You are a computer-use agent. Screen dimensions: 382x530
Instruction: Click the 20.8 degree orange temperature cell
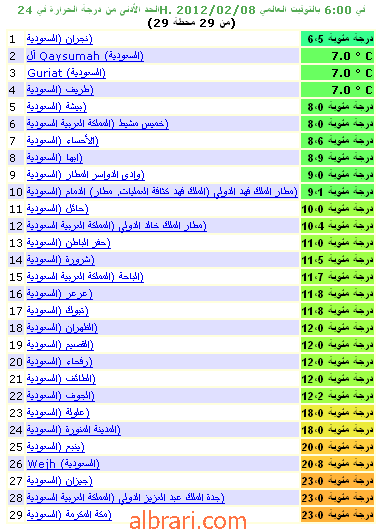(337, 464)
